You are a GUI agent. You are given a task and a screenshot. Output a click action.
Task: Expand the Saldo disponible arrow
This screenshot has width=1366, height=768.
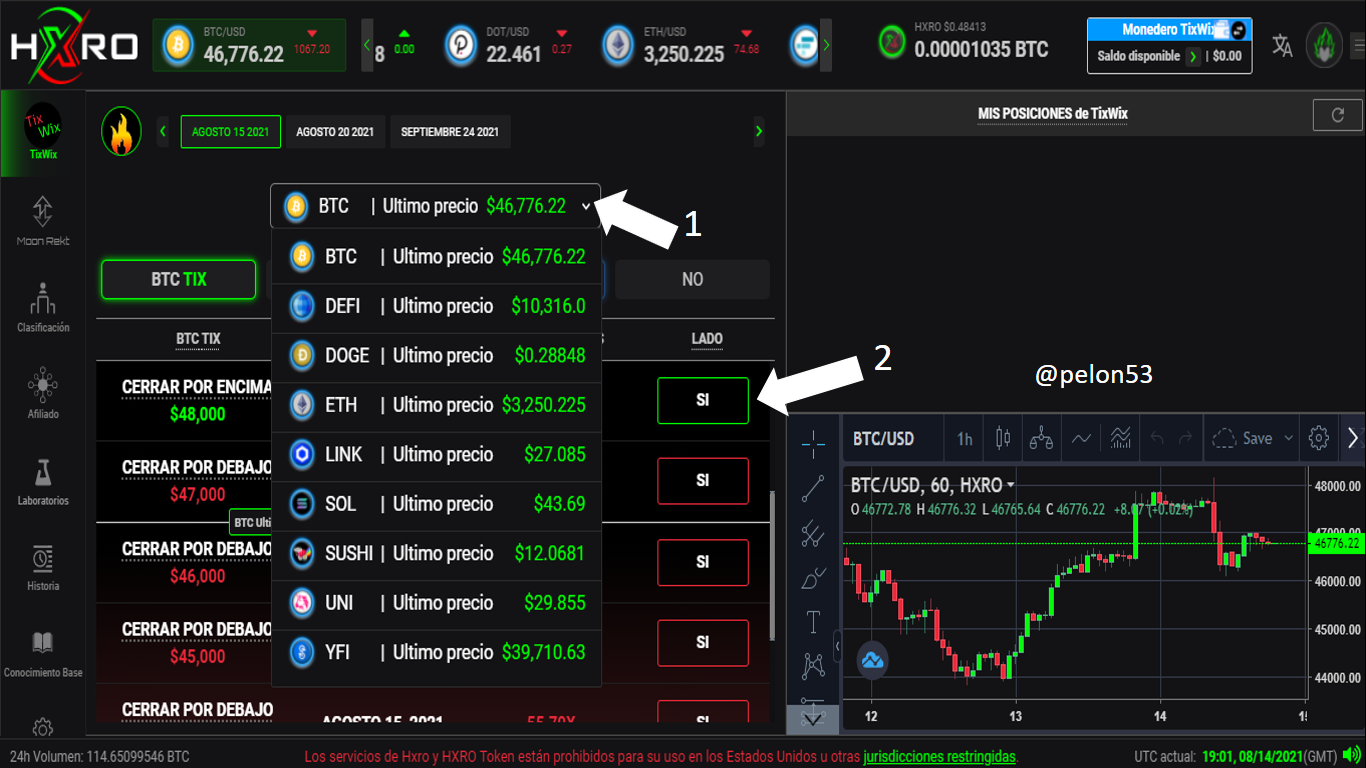tap(1193, 57)
